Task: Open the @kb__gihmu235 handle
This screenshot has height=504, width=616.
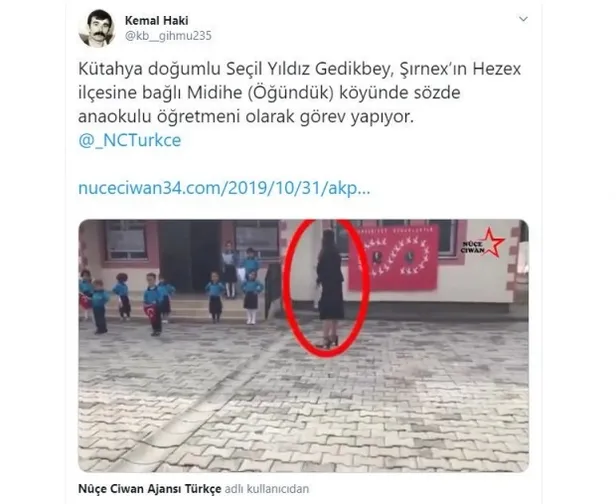Action: [168, 36]
